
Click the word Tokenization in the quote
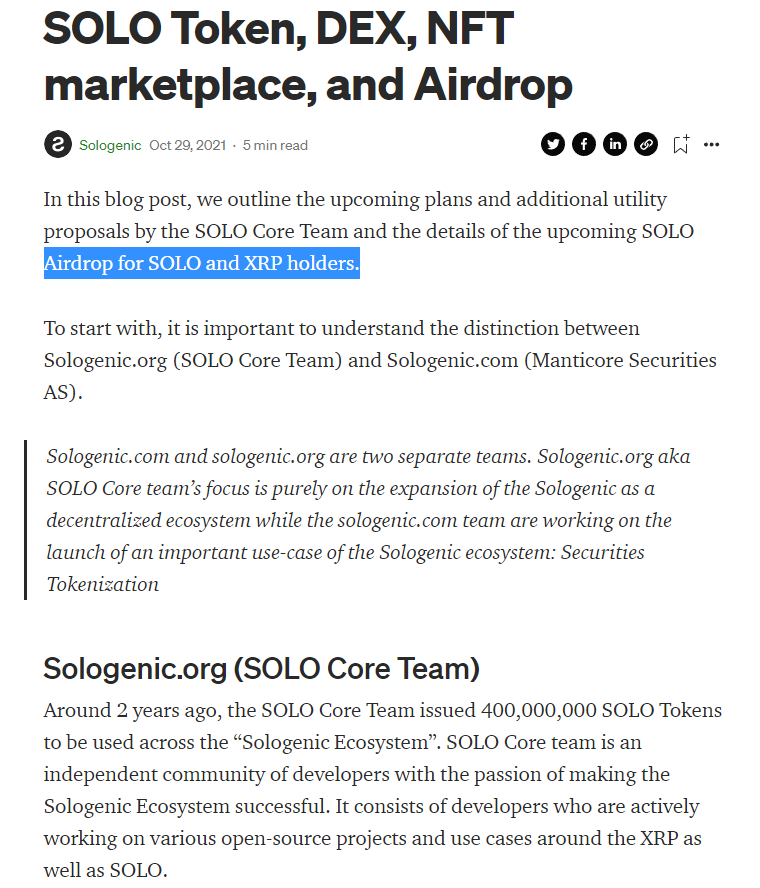pyautogui.click(x=103, y=584)
